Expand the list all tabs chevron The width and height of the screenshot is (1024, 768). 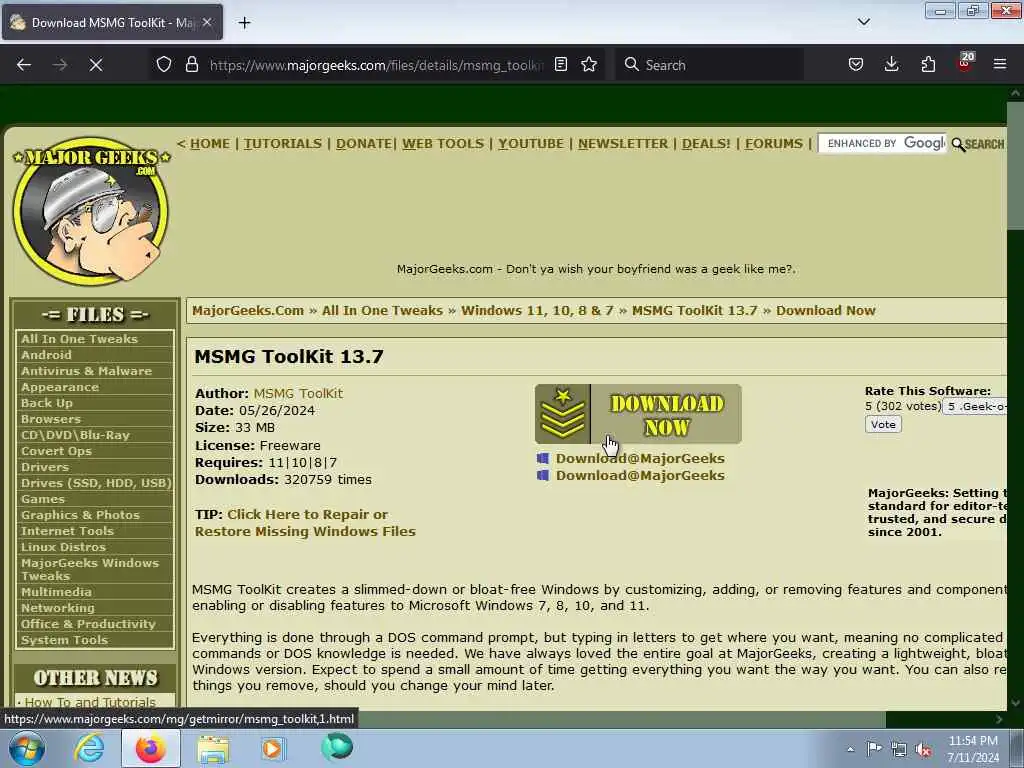pyautogui.click(x=863, y=22)
